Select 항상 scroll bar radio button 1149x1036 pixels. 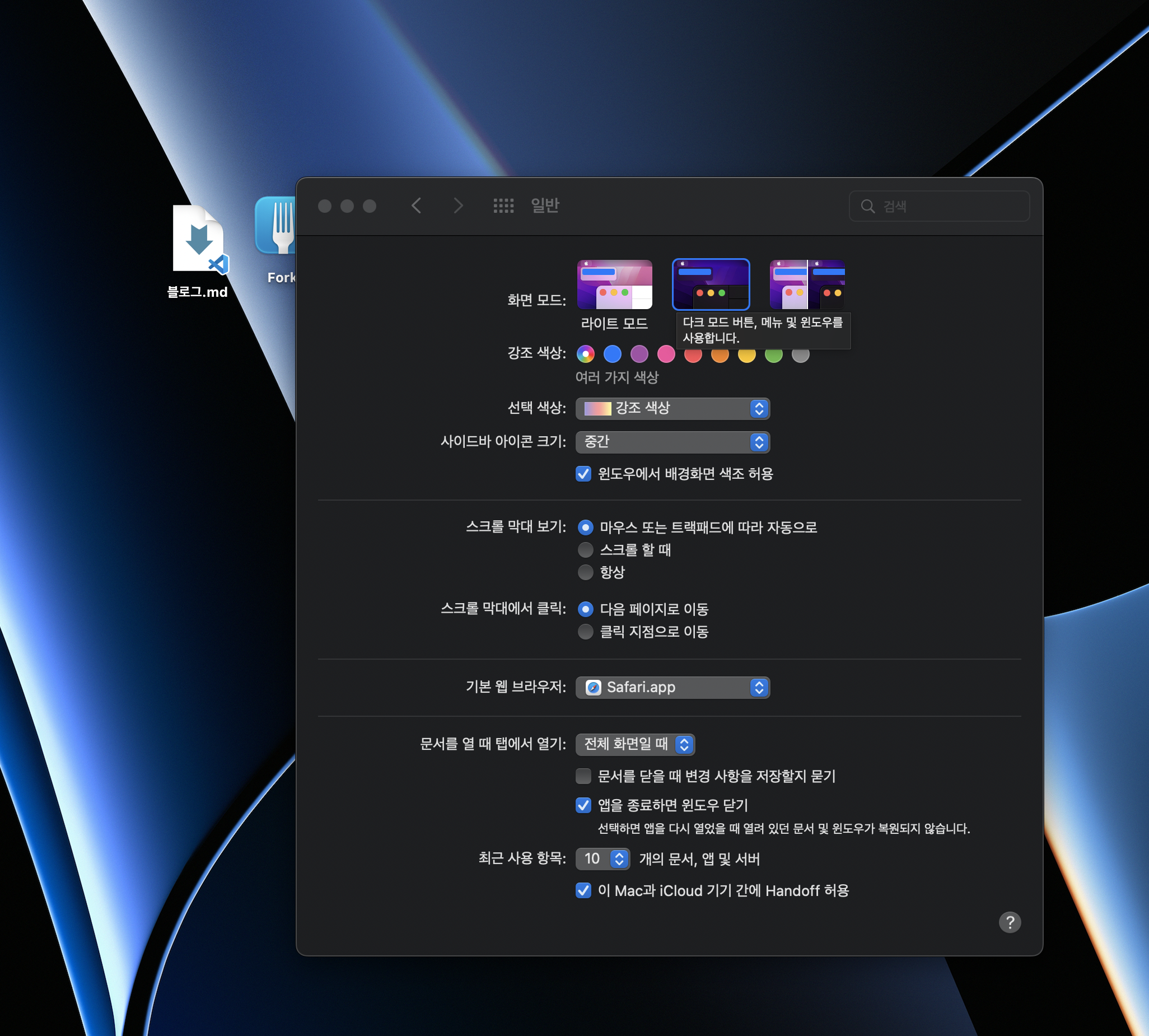(586, 572)
